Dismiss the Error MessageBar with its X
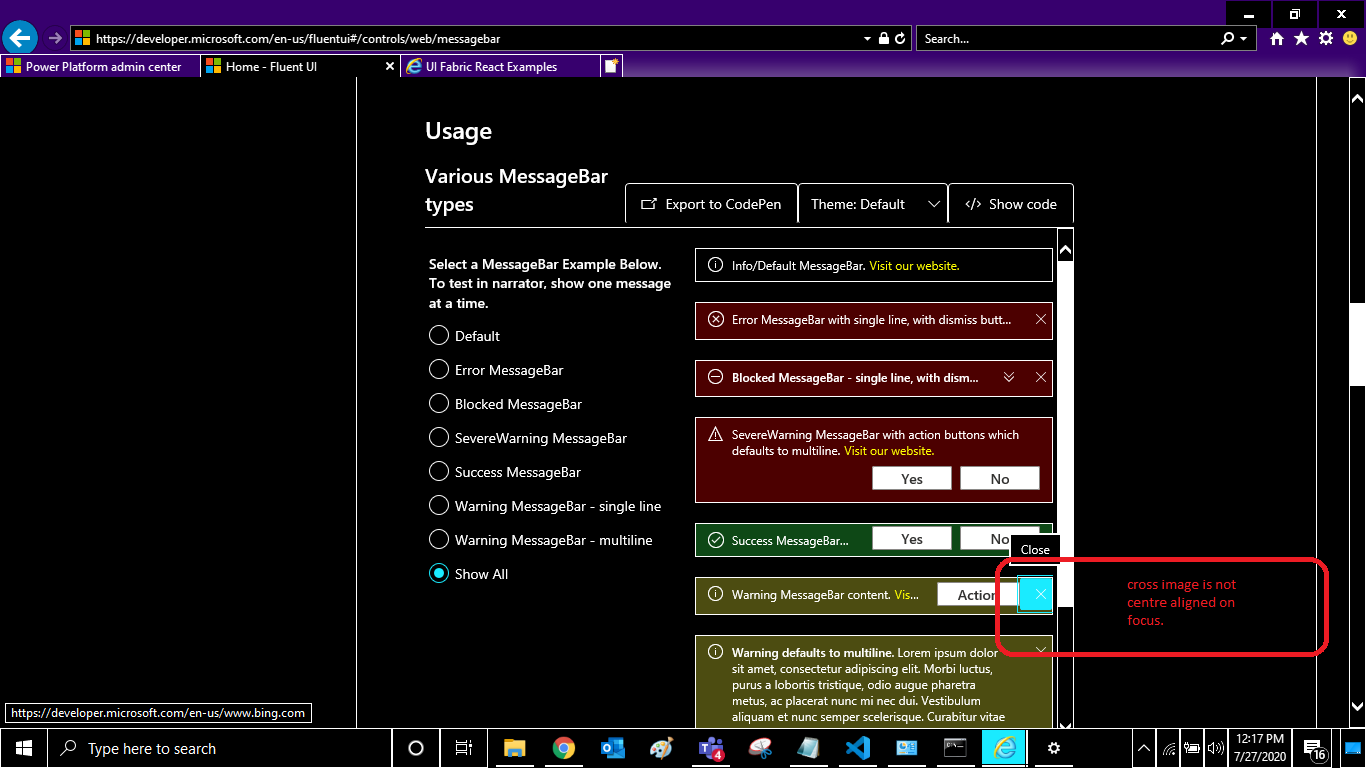1366x768 pixels. tap(1041, 320)
